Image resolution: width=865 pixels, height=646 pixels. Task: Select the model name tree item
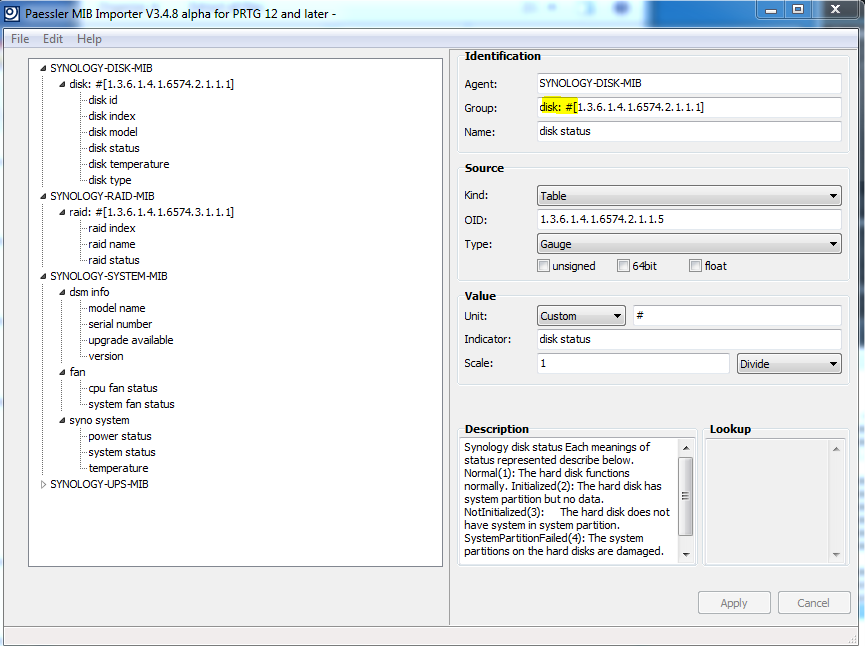click(x=116, y=308)
